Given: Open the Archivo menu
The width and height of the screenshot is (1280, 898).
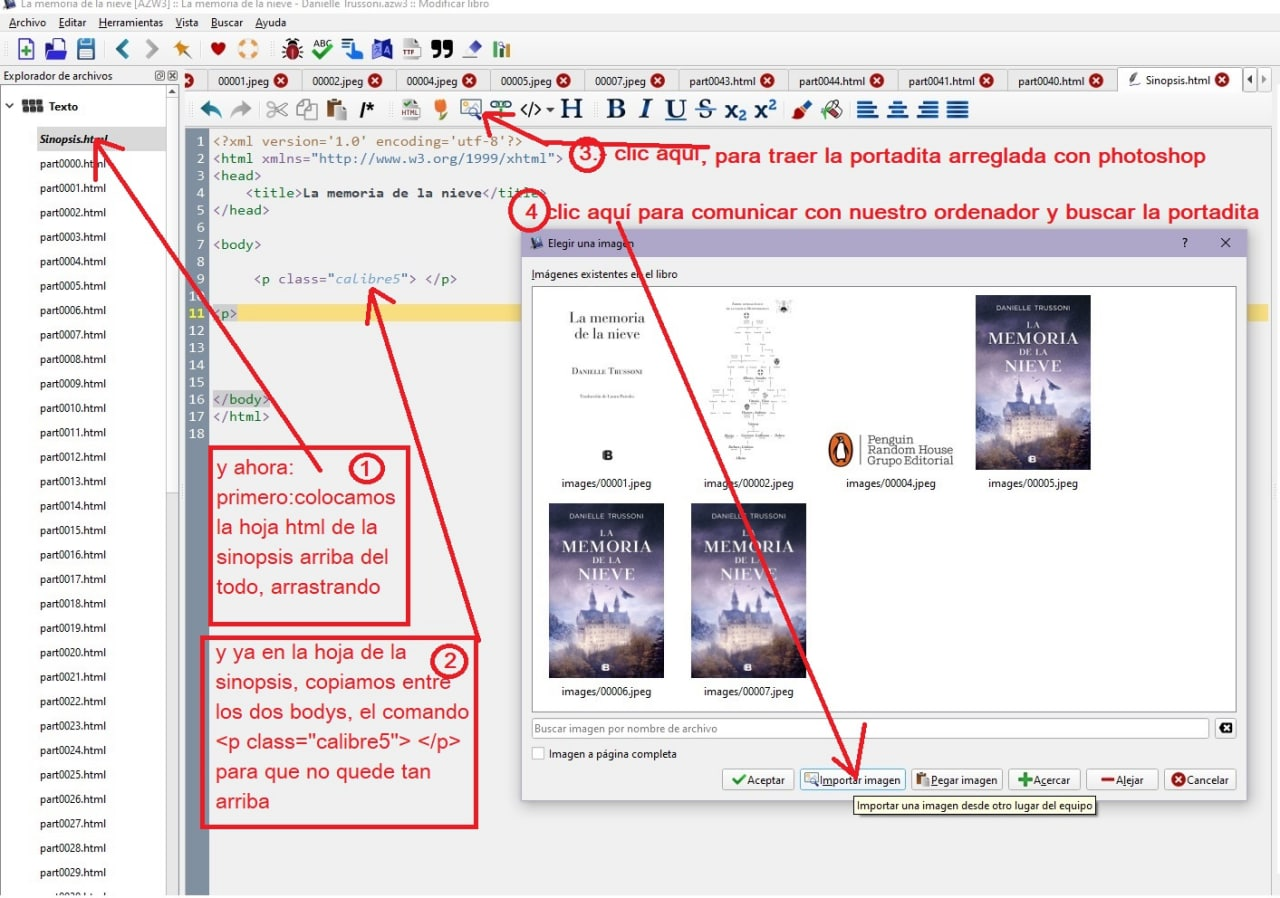Looking at the screenshot, I should (x=27, y=22).
